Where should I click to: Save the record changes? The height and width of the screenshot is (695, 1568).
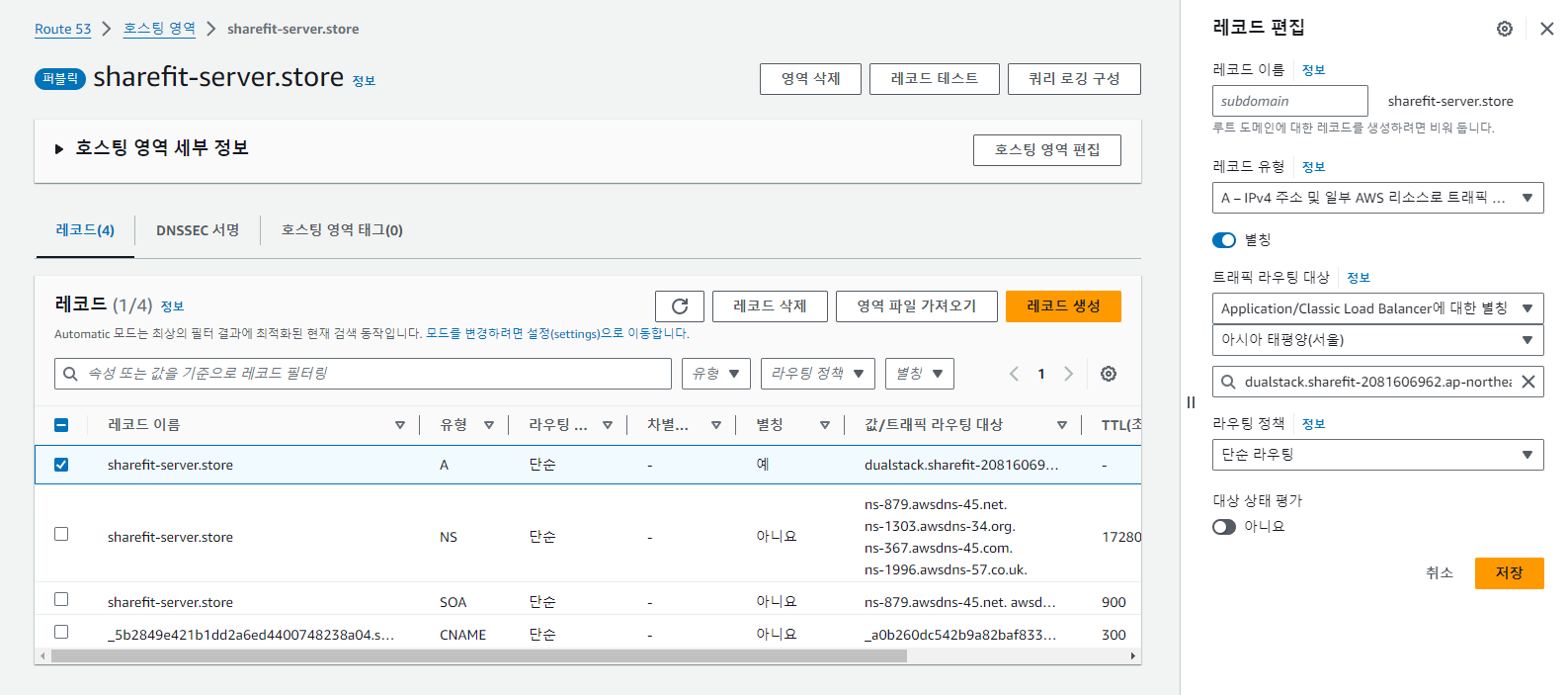pyautogui.click(x=1509, y=573)
